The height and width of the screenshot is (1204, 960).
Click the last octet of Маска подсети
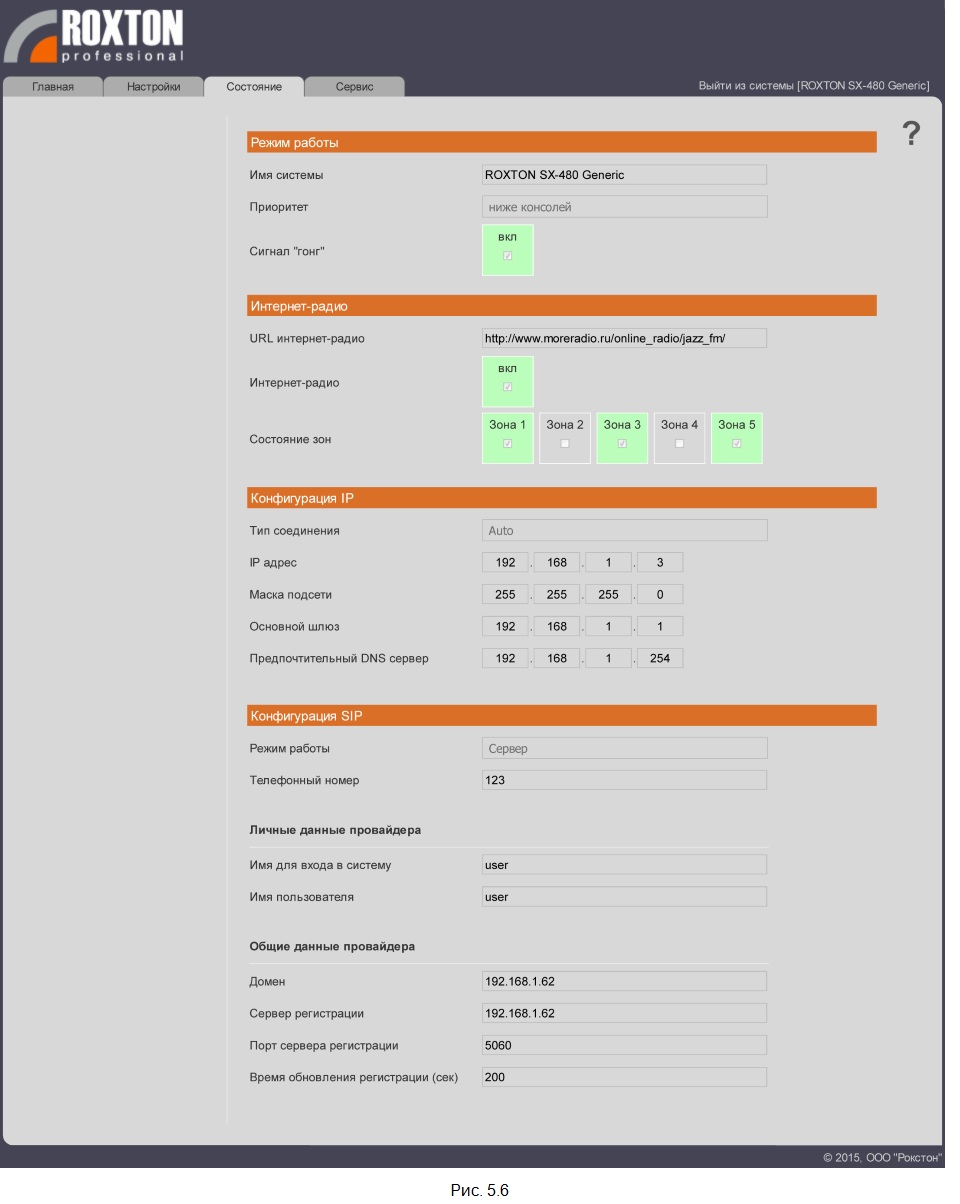click(660, 594)
